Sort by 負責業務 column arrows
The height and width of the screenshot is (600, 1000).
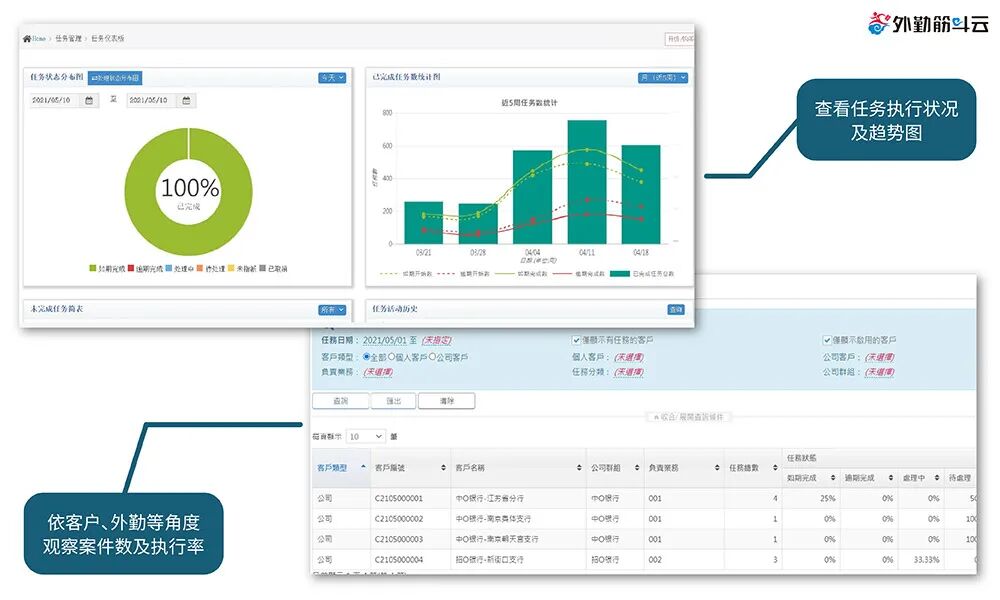(x=717, y=468)
